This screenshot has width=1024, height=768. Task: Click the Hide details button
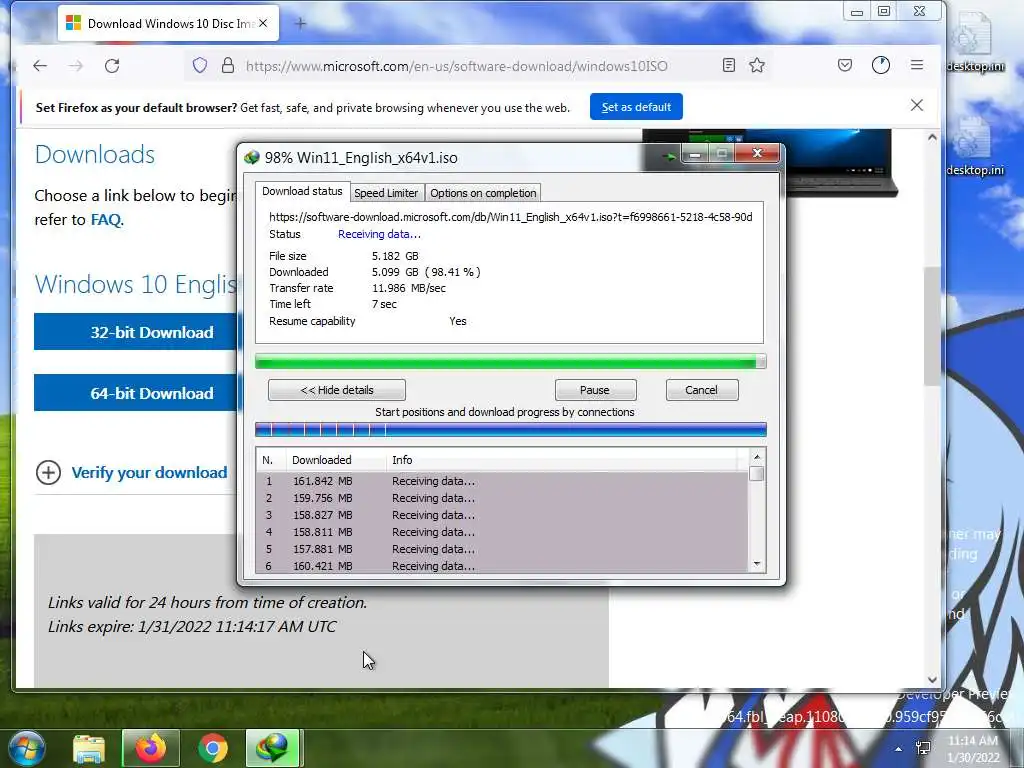[337, 390]
